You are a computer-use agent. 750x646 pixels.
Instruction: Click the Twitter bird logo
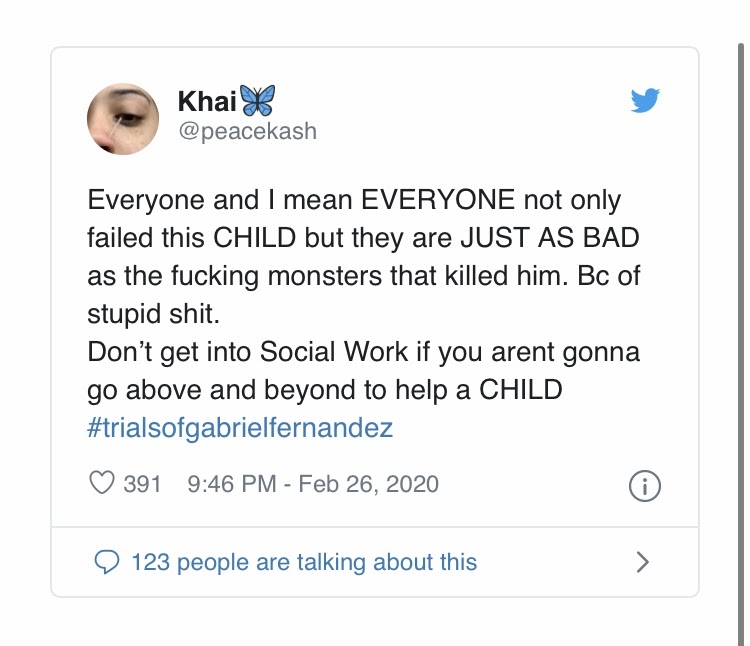[x=645, y=101]
